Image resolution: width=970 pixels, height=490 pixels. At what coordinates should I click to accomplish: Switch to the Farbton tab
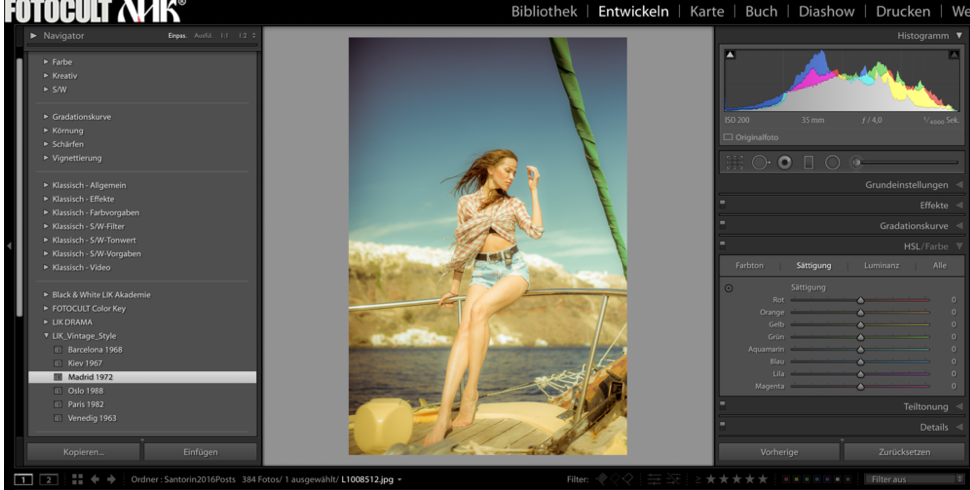[749, 265]
